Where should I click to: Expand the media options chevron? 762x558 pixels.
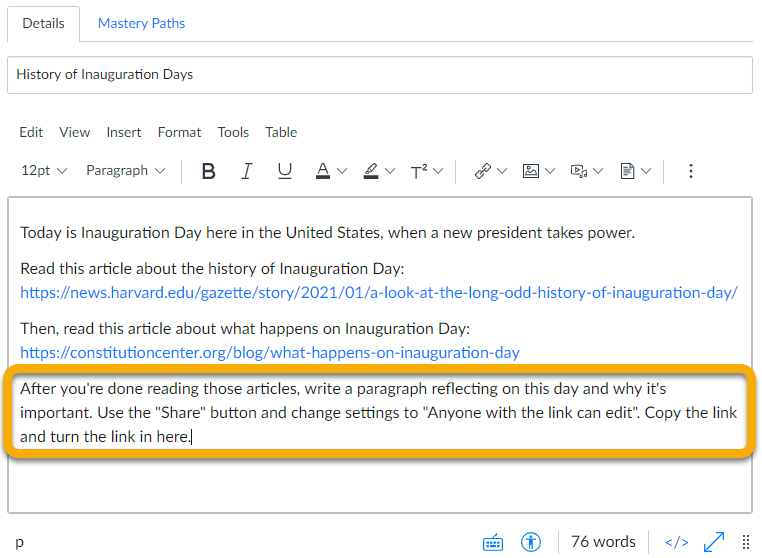point(598,171)
